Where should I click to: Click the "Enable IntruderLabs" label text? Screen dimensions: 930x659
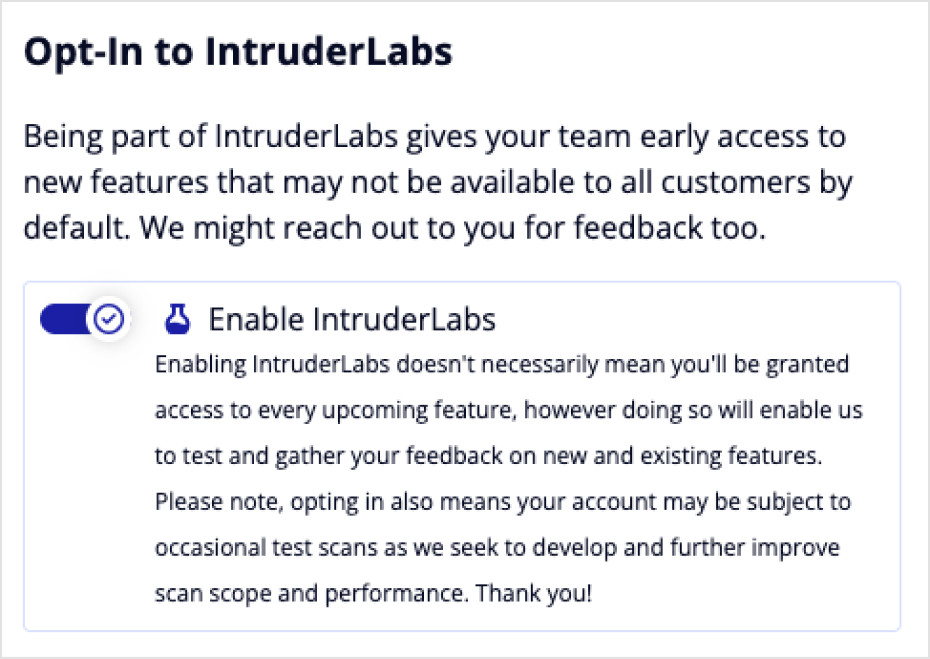point(352,319)
